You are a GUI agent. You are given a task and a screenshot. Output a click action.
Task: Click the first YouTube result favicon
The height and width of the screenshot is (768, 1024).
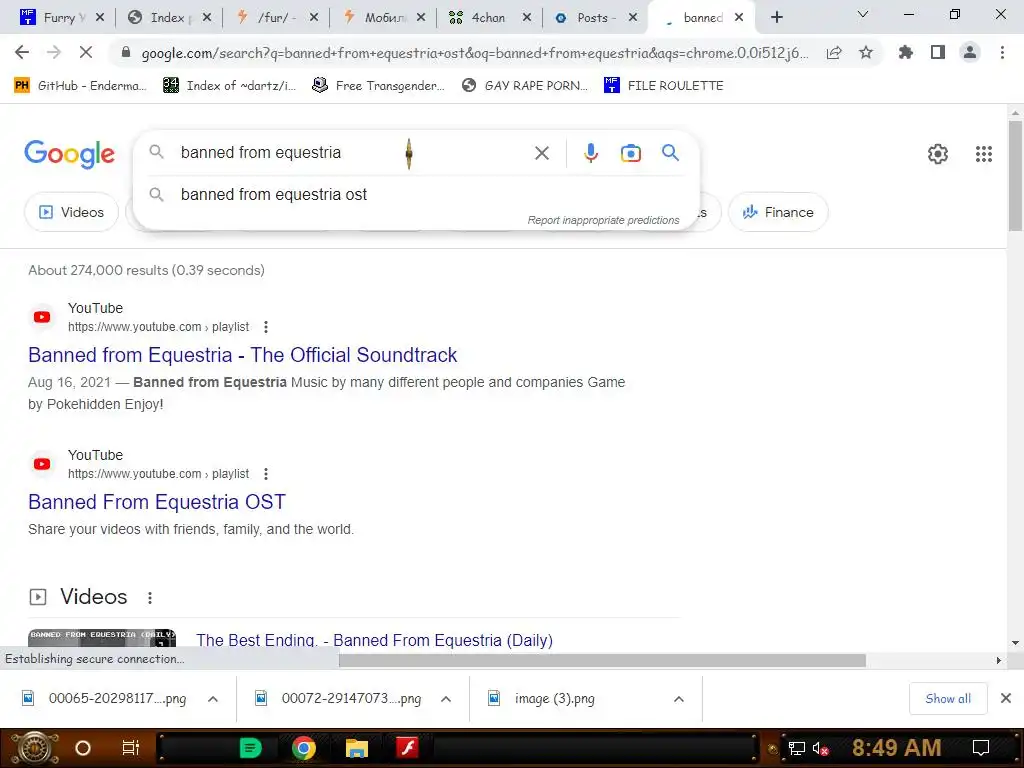tap(42, 317)
